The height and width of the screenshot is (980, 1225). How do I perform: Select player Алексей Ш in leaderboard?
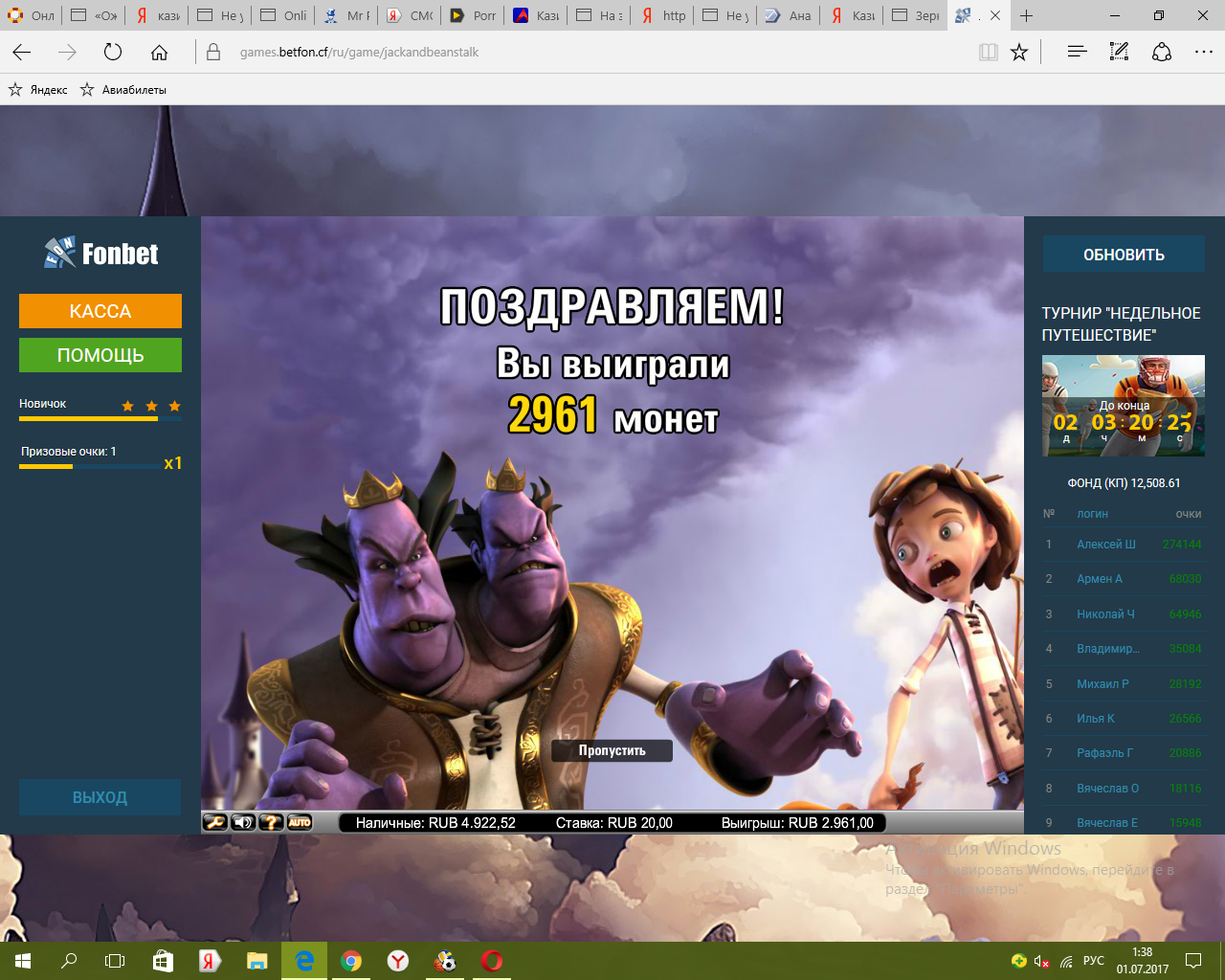click(1105, 545)
